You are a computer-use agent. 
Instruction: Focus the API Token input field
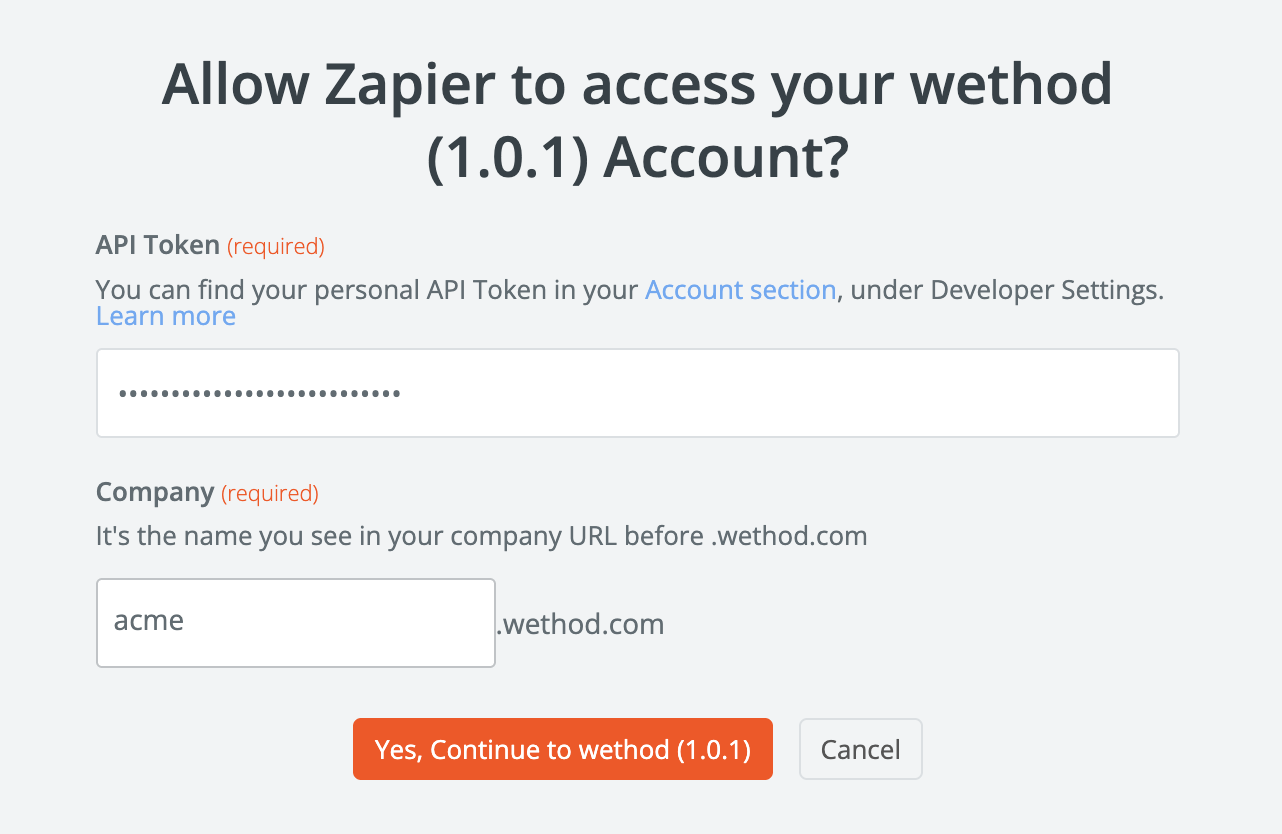coord(637,393)
